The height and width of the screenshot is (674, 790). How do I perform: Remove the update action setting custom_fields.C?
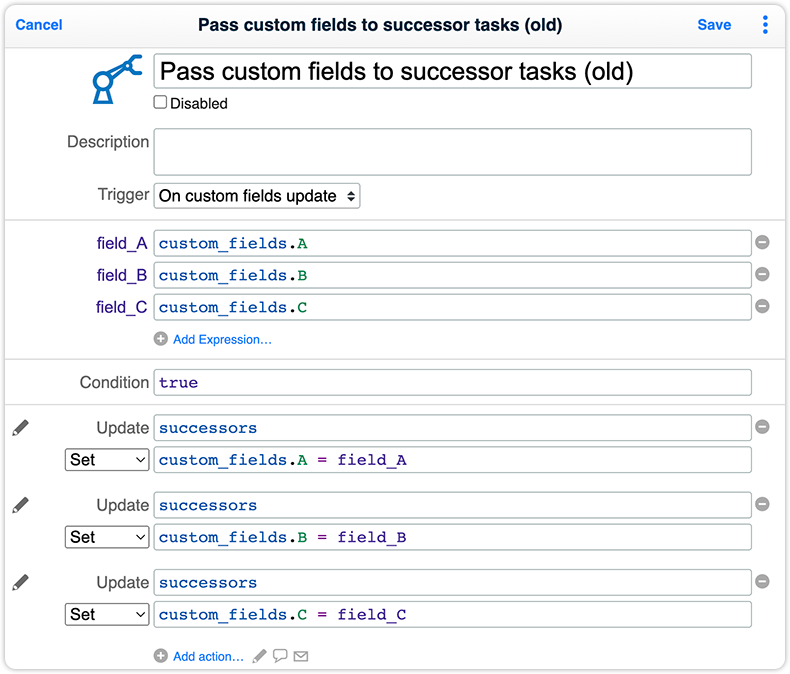tap(762, 581)
